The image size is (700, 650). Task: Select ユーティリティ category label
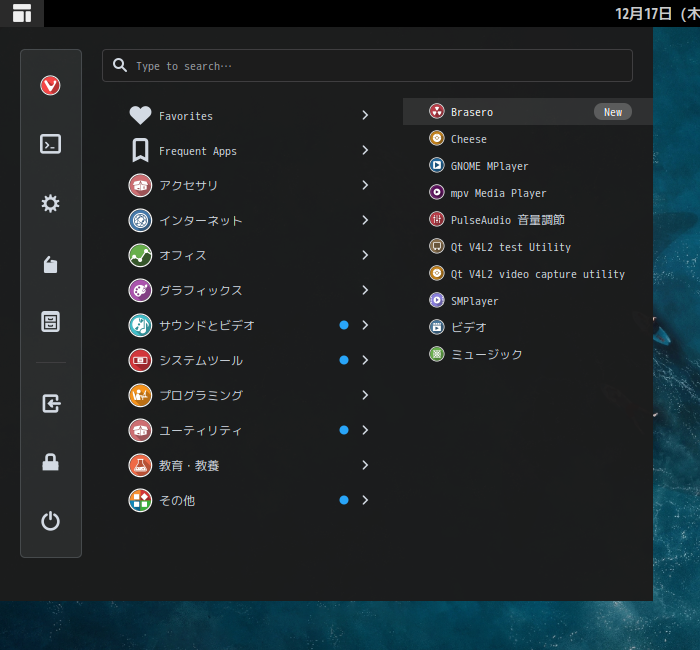pyautogui.click(x=201, y=430)
